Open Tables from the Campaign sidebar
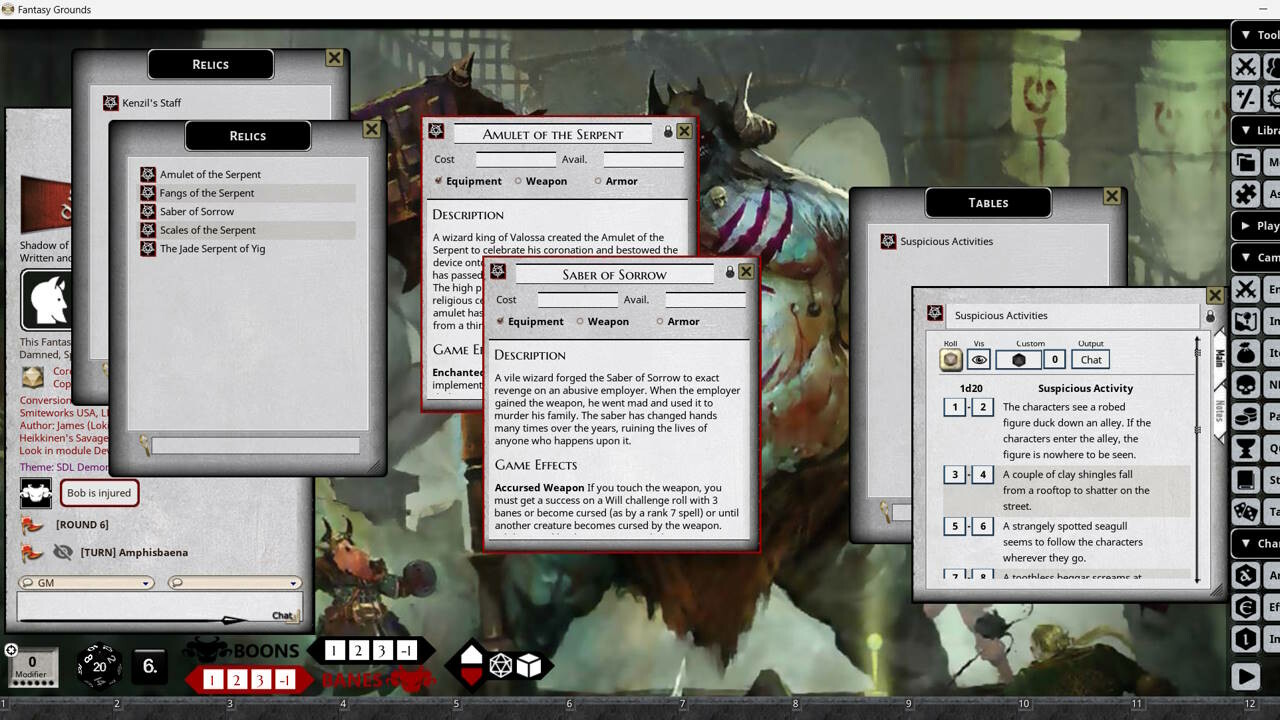The image size is (1280, 720). pos(1247,512)
